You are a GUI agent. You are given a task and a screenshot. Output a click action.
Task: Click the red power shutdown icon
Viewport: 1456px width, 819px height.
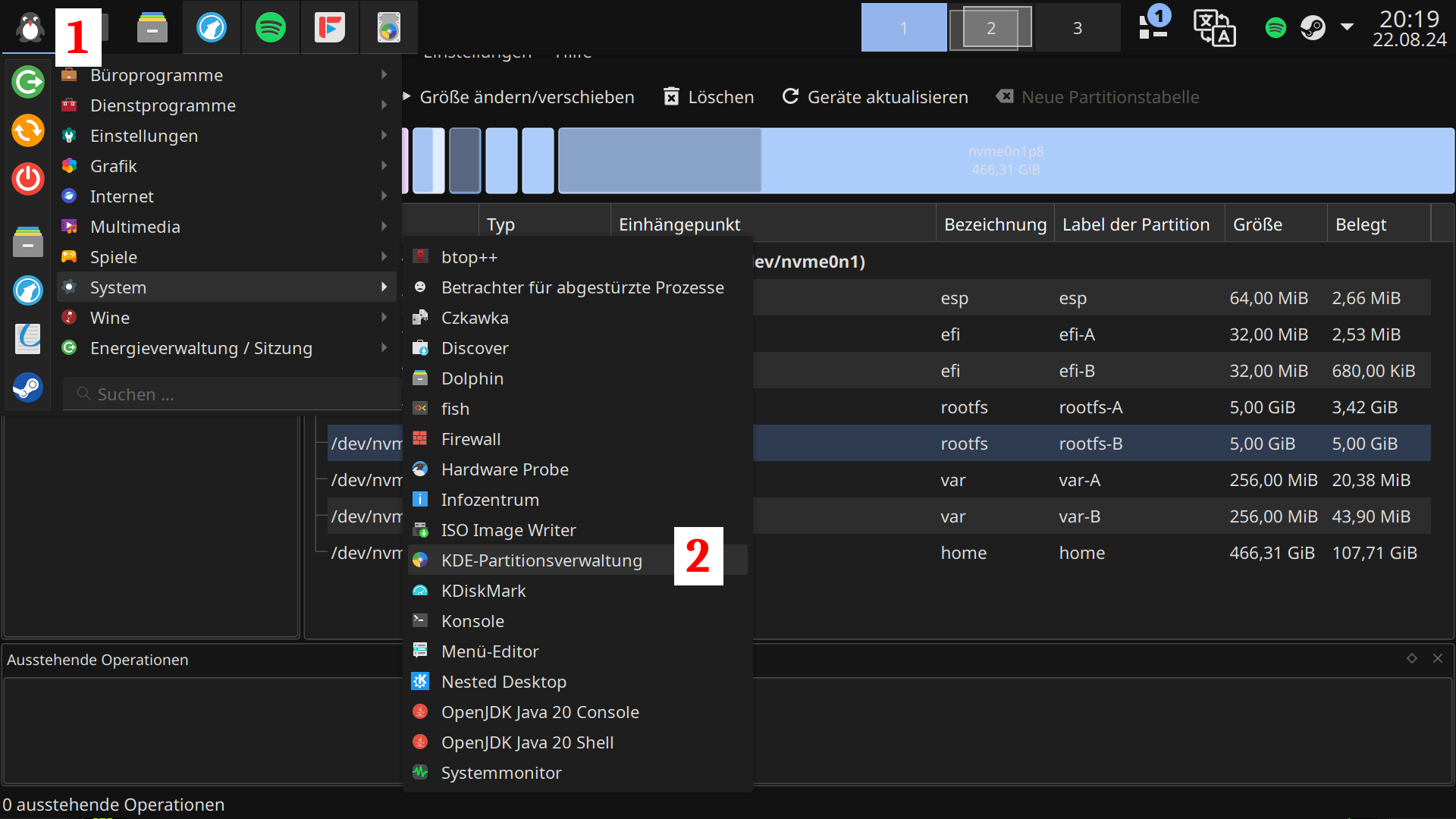(28, 179)
